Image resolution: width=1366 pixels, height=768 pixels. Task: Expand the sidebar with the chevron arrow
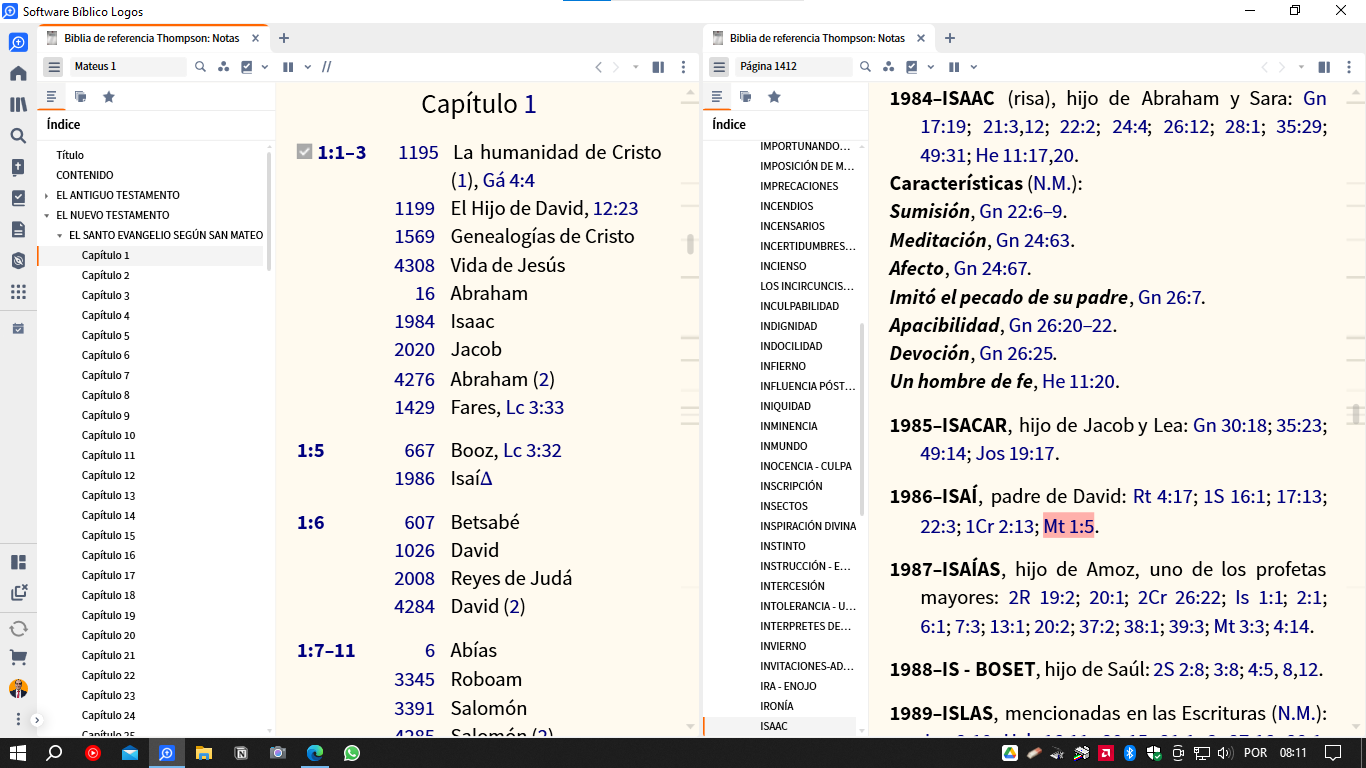tap(37, 720)
